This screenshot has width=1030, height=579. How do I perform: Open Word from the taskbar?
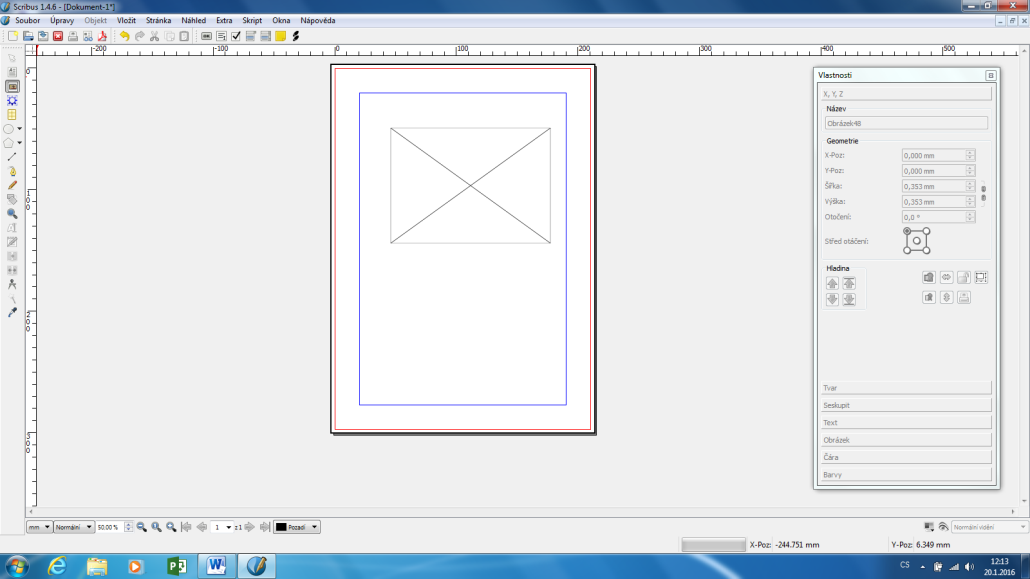[216, 566]
